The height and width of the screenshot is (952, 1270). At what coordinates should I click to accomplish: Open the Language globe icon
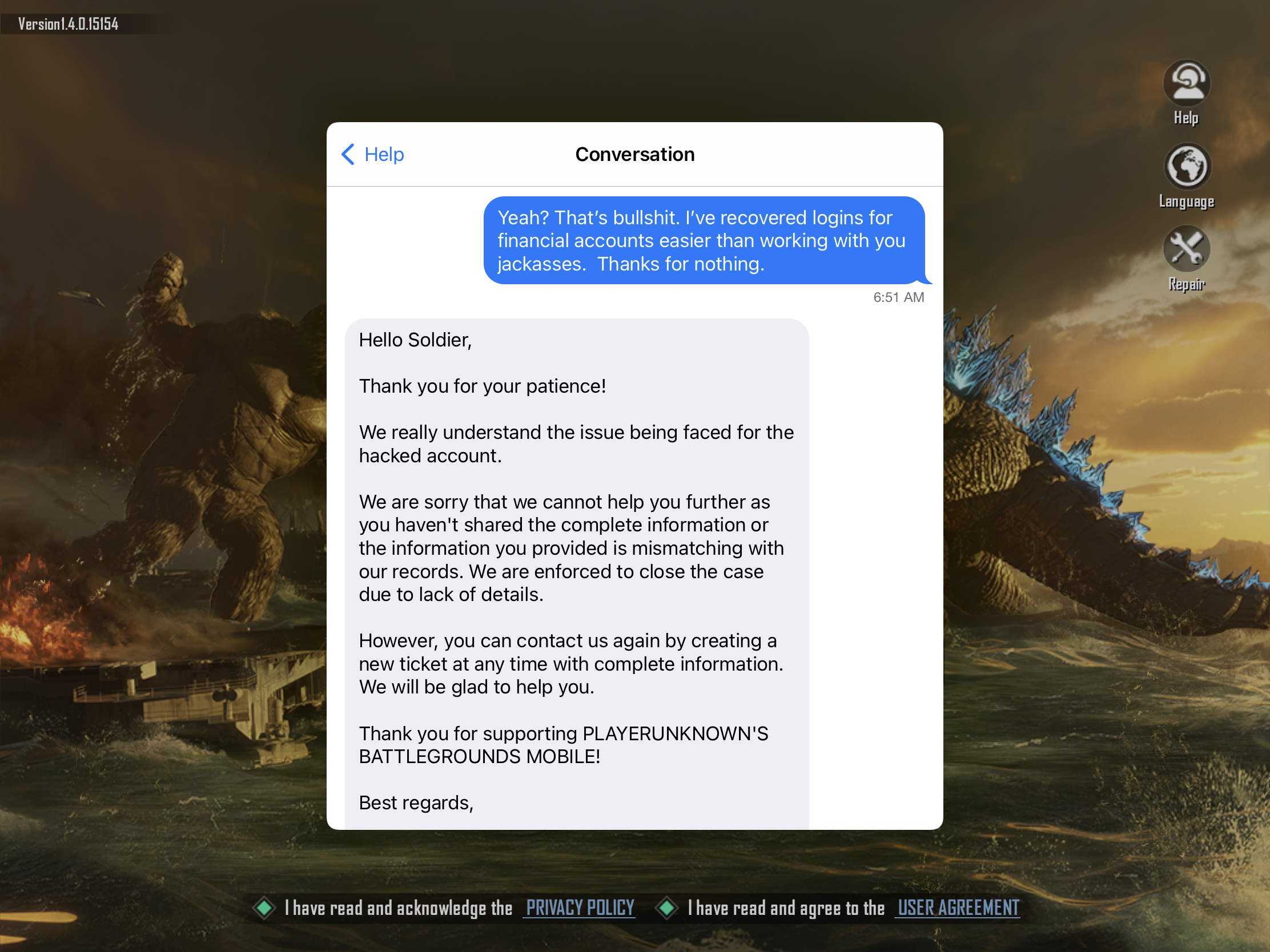(1186, 167)
